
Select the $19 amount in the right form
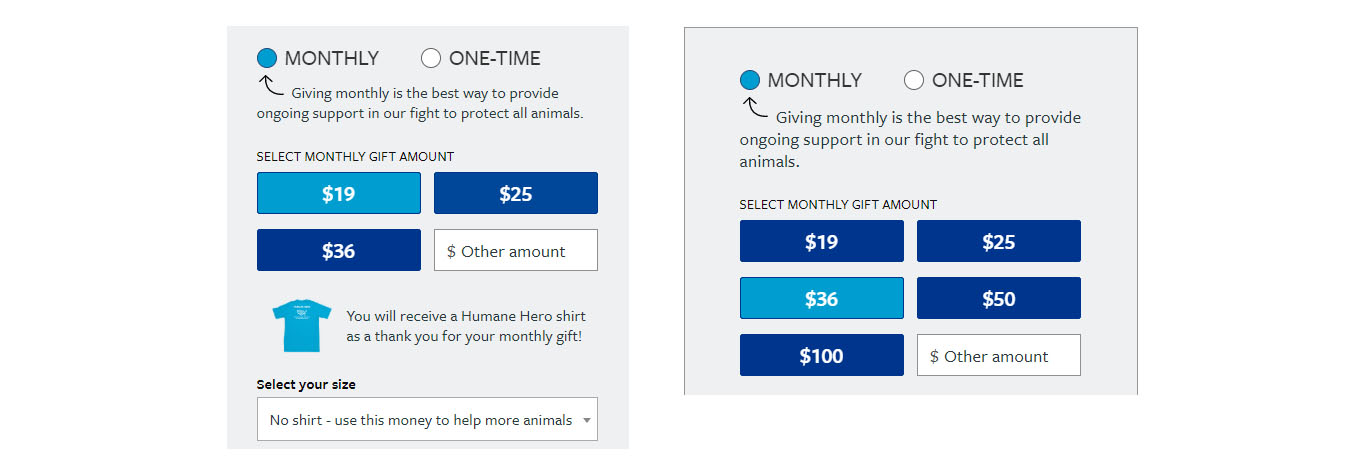[822, 241]
